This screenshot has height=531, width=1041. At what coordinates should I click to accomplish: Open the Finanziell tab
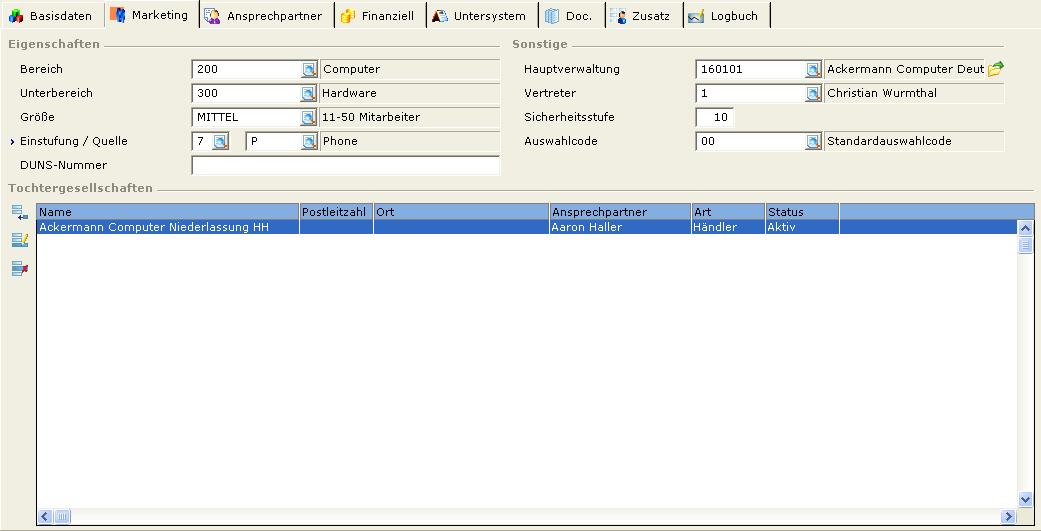pyautogui.click(x=379, y=16)
